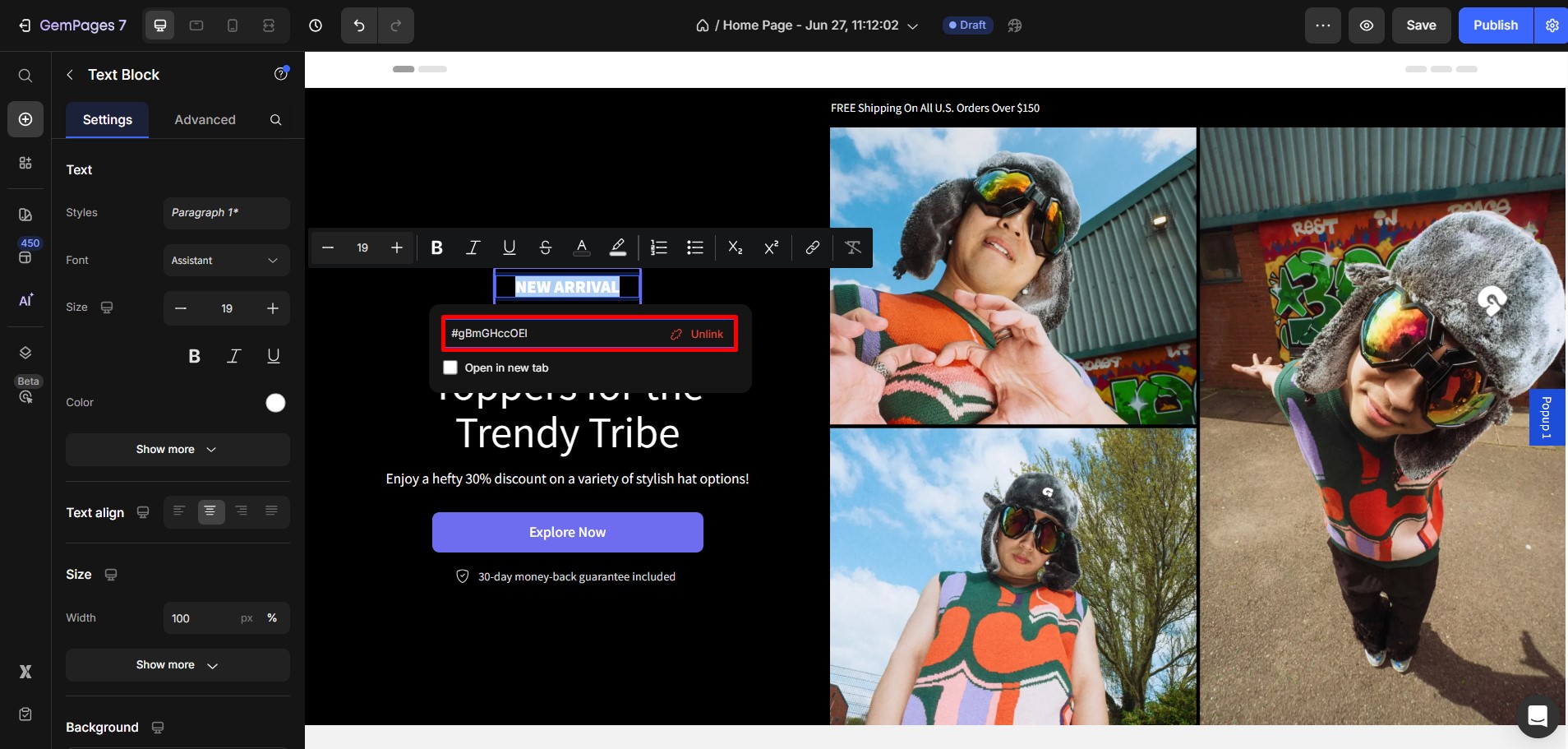Switch to mobile preview mode
This screenshot has height=749, width=1568.
tap(233, 25)
